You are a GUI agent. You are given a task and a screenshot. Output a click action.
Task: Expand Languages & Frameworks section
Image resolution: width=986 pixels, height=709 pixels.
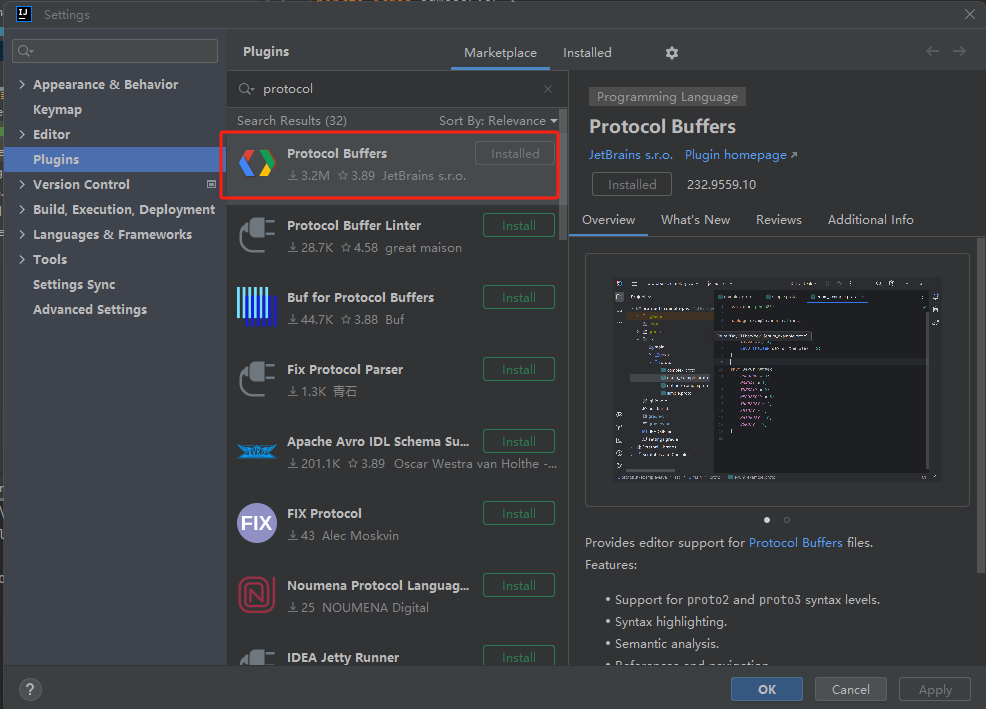click(x=23, y=235)
